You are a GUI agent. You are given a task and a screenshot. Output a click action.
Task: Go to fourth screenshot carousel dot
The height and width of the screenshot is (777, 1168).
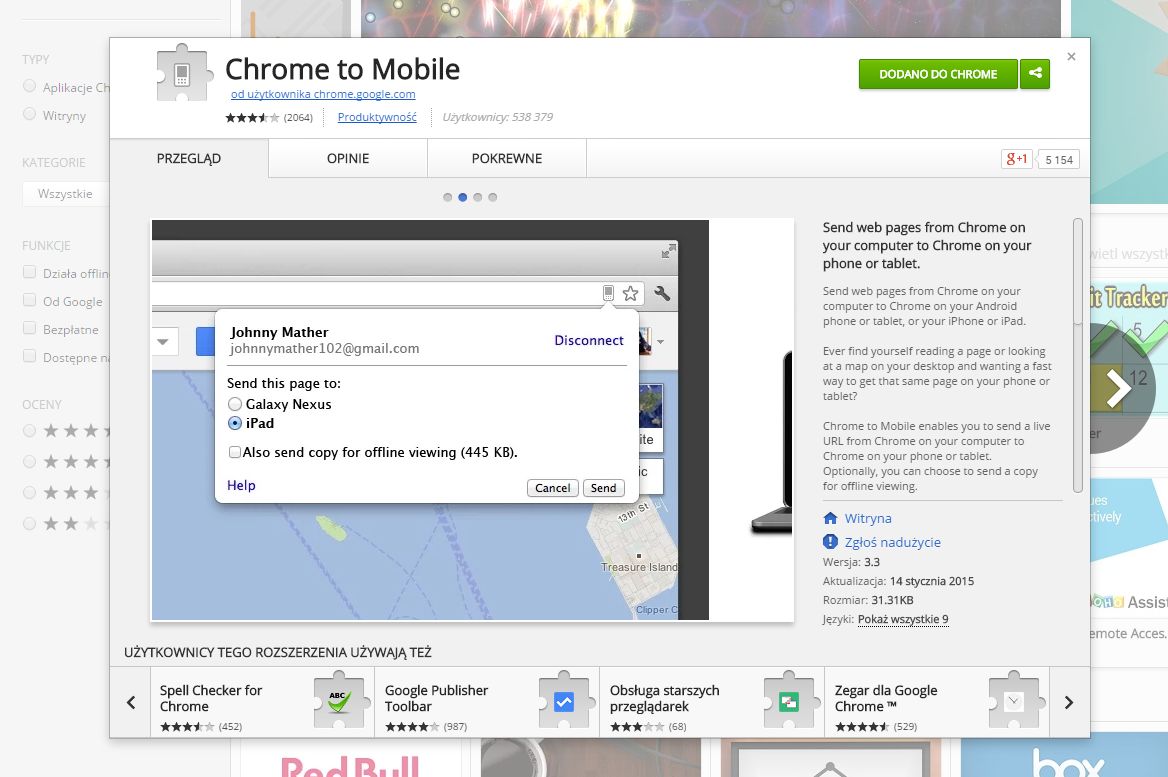(492, 197)
